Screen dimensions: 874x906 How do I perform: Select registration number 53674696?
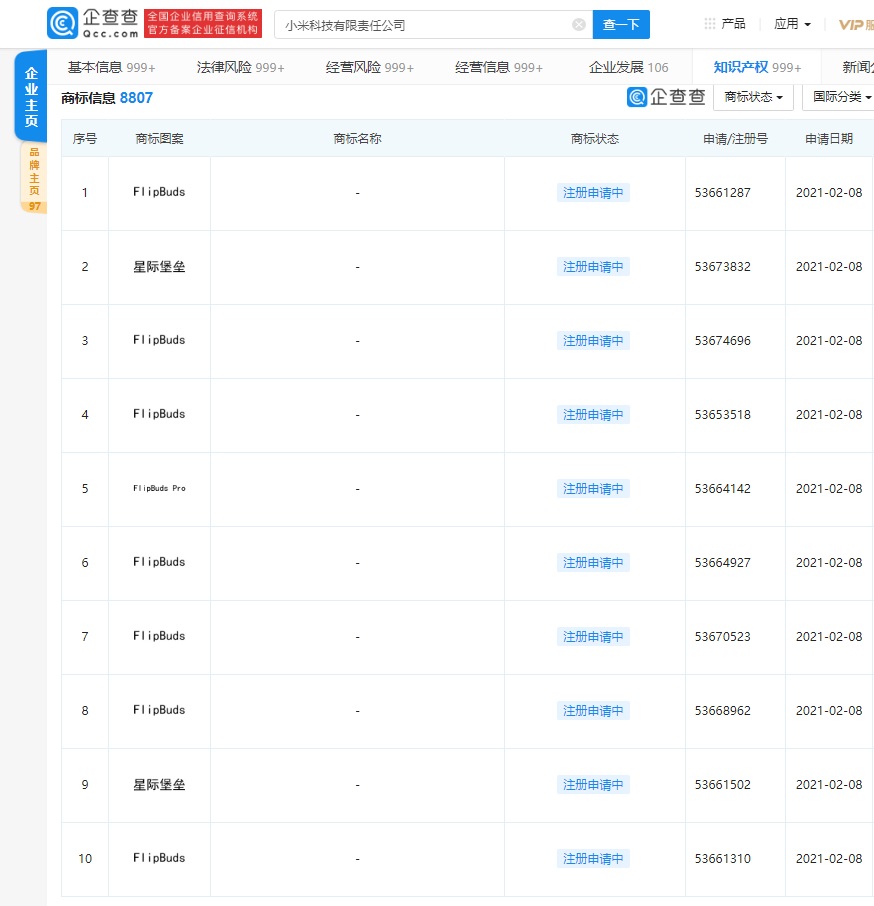click(x=723, y=341)
